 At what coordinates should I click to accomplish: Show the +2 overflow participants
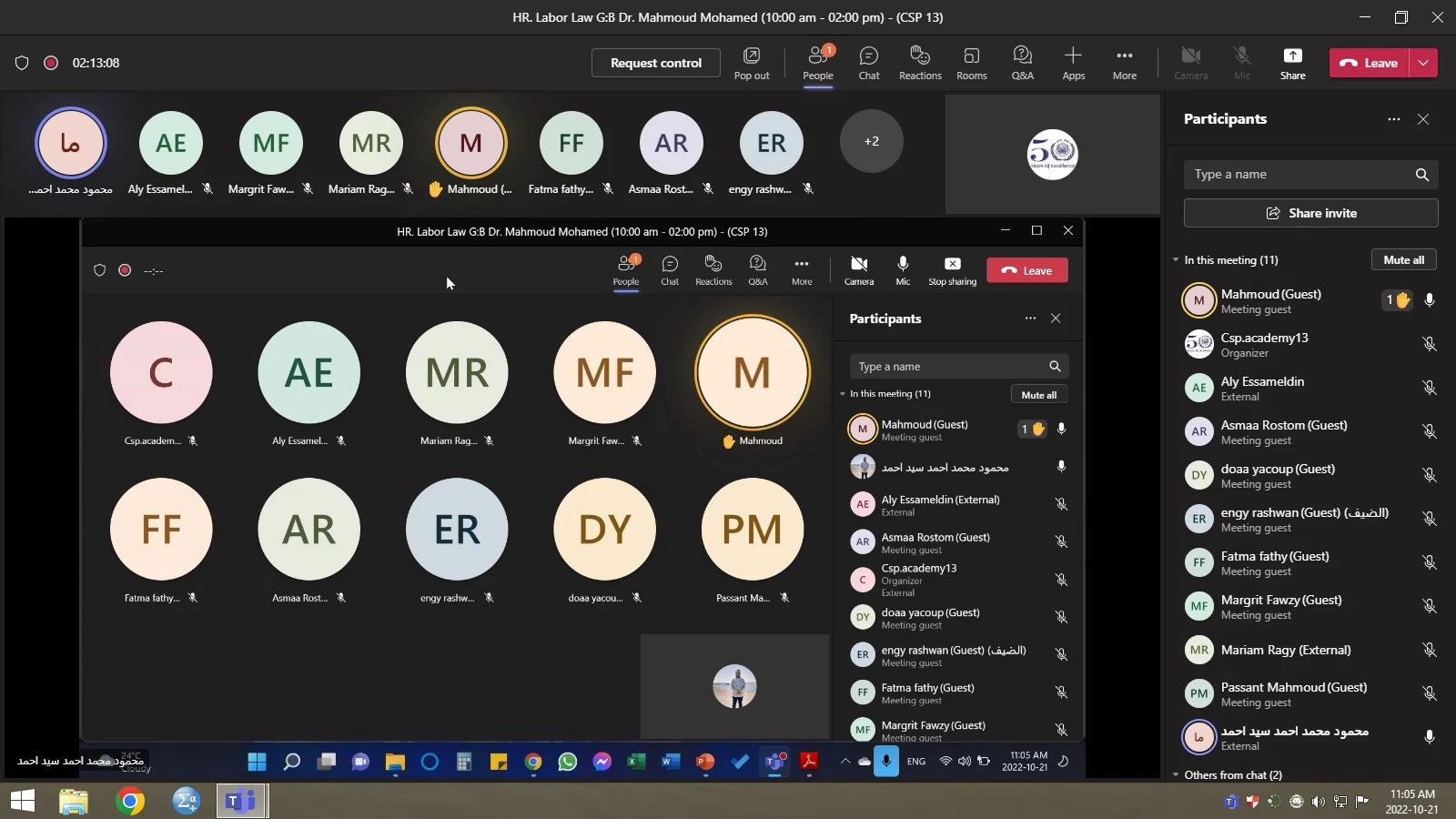pos(871,141)
